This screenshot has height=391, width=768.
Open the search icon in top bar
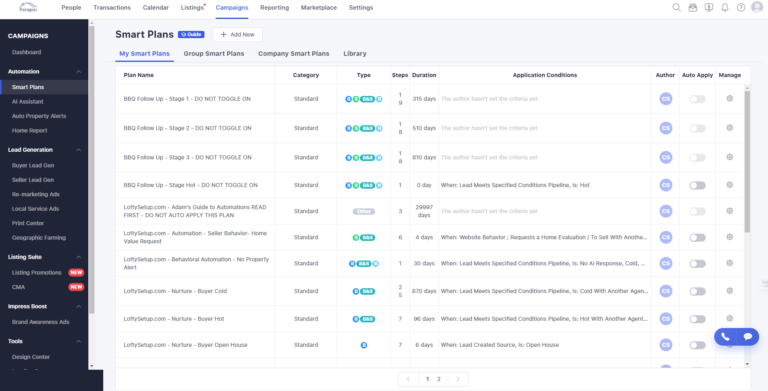[x=676, y=7]
